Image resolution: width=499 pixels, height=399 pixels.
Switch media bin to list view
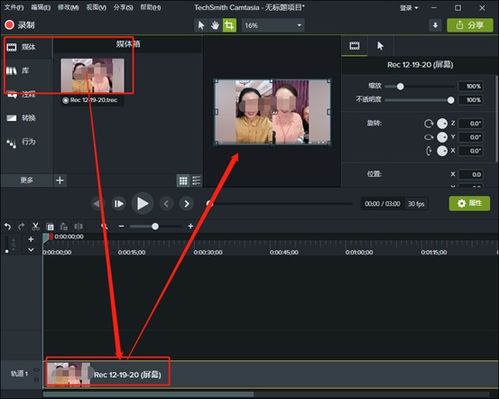[196, 180]
